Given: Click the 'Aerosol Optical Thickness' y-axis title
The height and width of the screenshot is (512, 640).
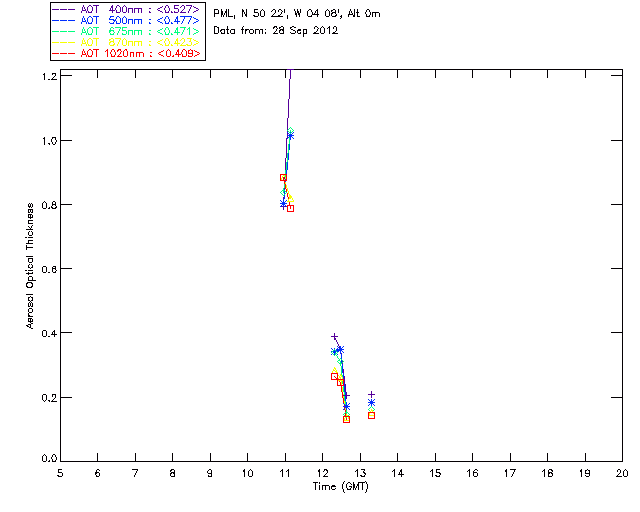Looking at the screenshot, I should click(x=30, y=266).
